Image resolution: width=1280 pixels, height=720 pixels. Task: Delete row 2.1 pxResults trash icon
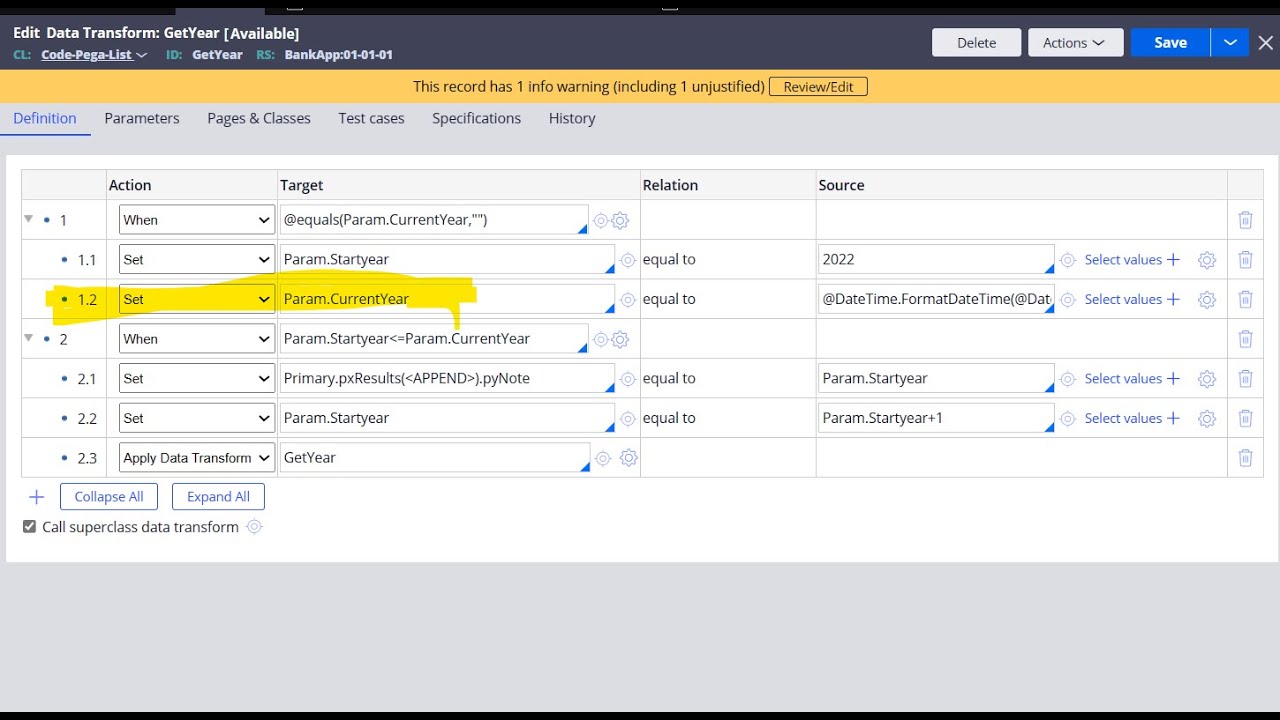(1245, 379)
